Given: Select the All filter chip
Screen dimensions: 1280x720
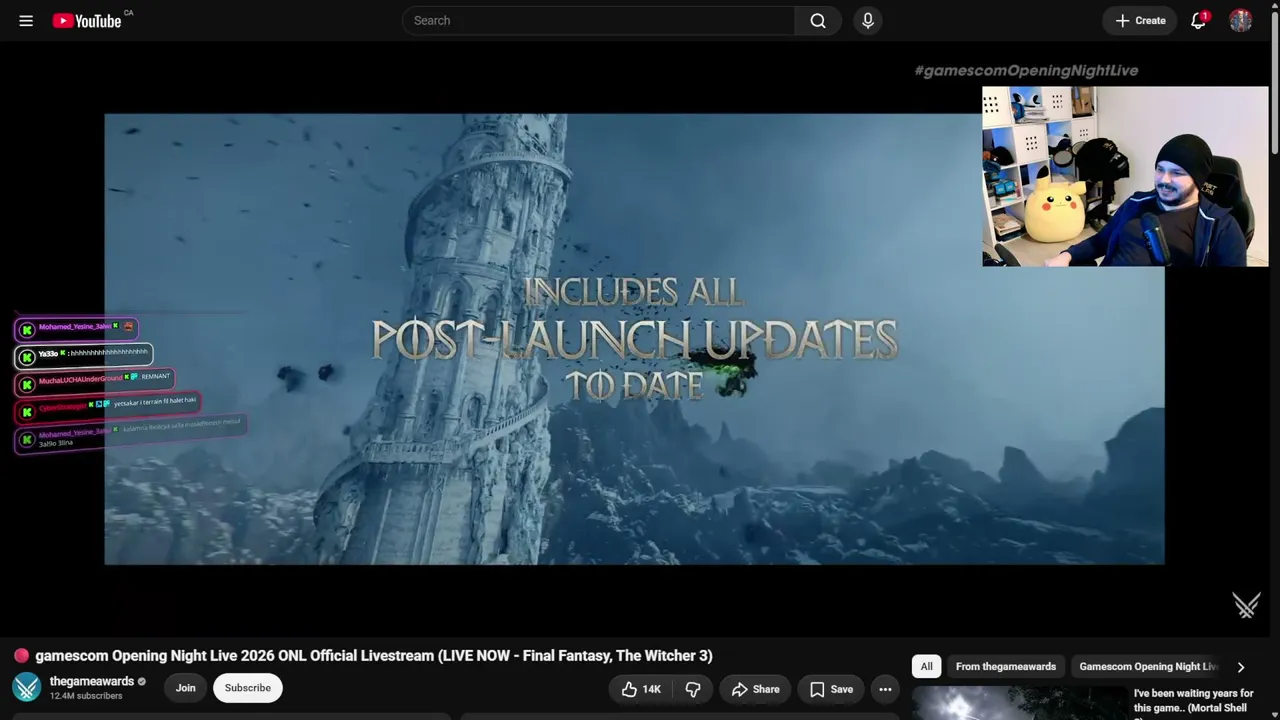Looking at the screenshot, I should pos(927,666).
